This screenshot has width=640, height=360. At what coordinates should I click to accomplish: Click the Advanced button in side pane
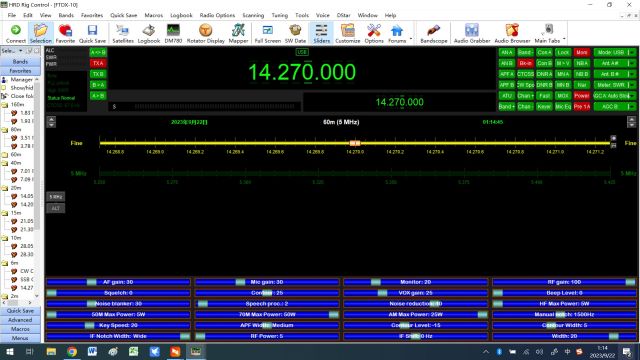[20, 320]
